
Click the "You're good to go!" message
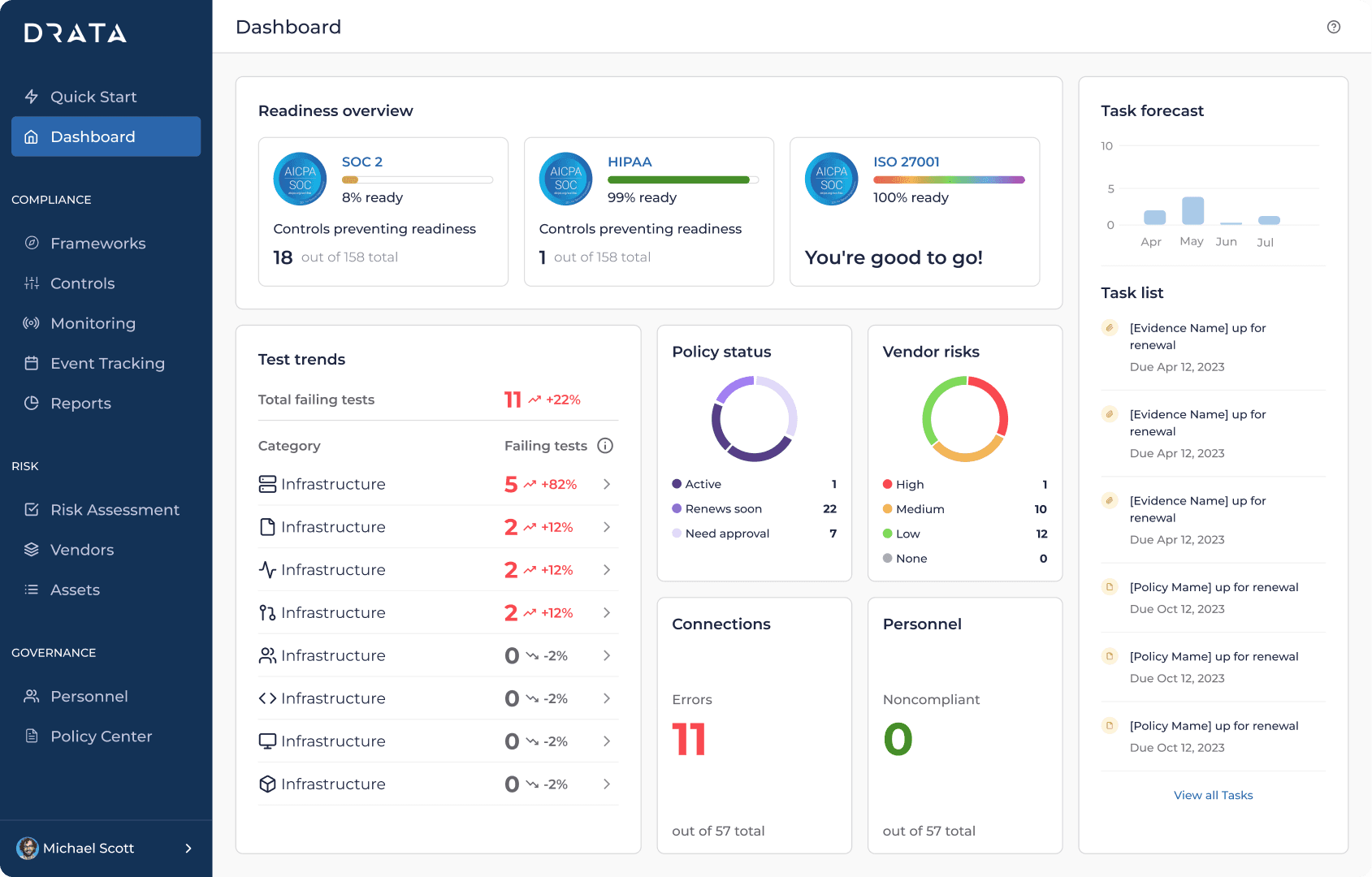[x=894, y=257]
